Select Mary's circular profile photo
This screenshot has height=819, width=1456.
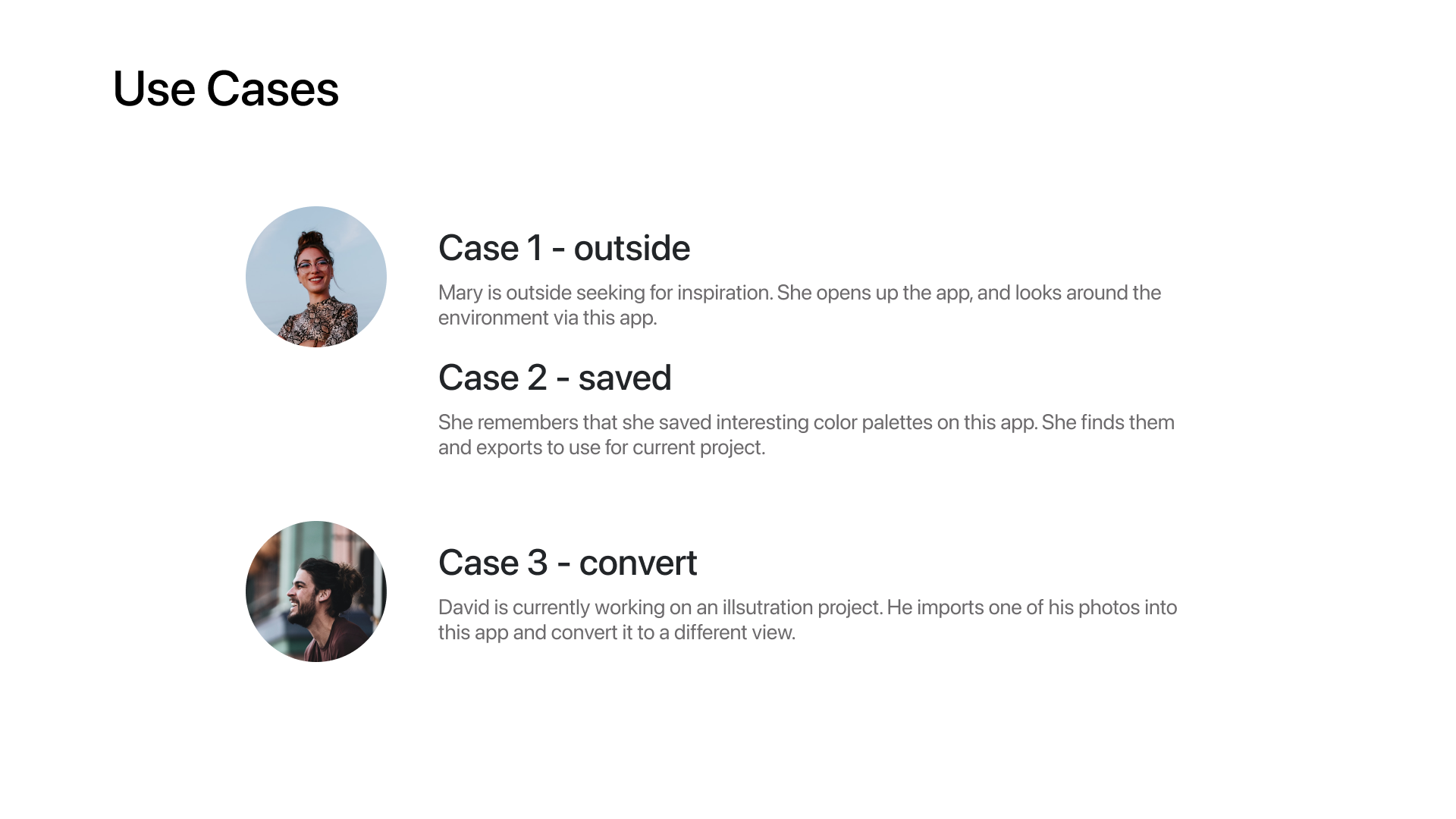316,277
